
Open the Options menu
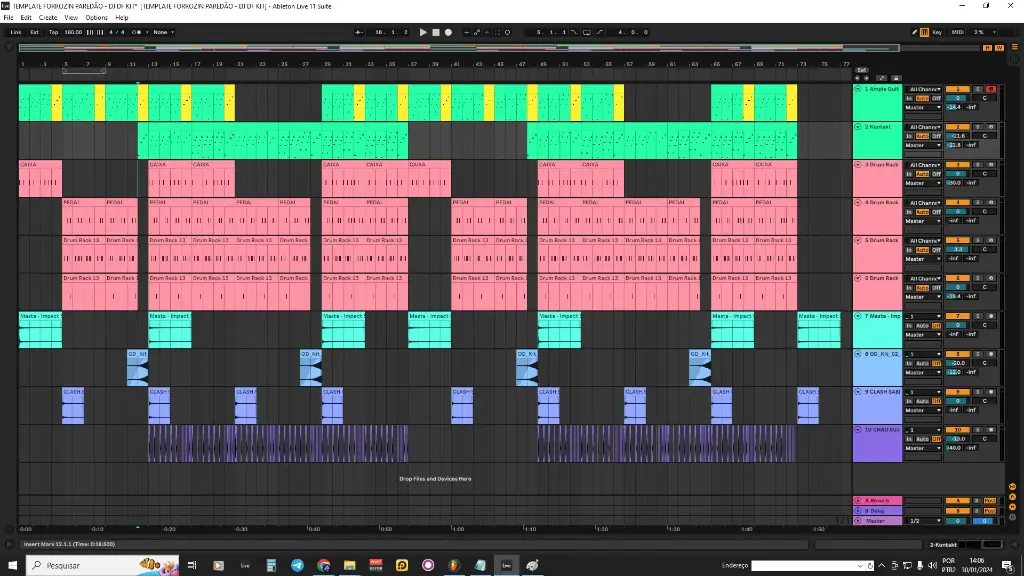(97, 18)
